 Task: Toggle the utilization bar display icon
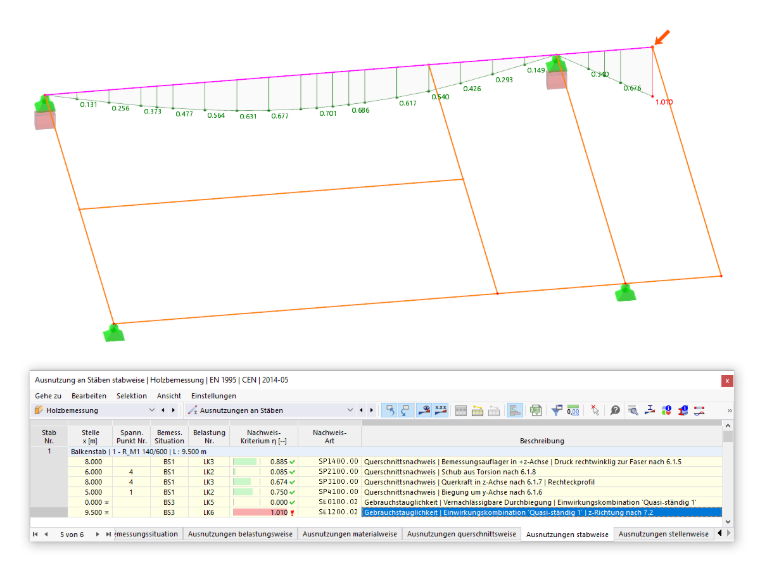tap(514, 411)
